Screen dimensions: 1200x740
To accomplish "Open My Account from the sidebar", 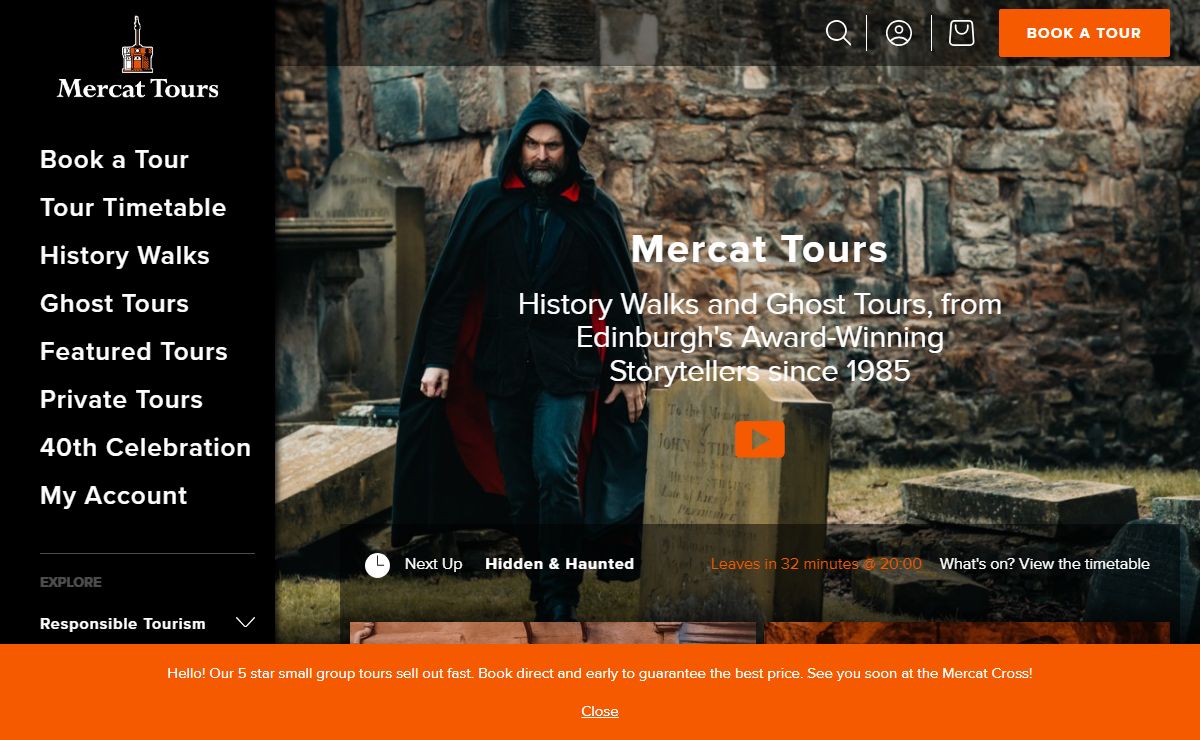I will (113, 496).
